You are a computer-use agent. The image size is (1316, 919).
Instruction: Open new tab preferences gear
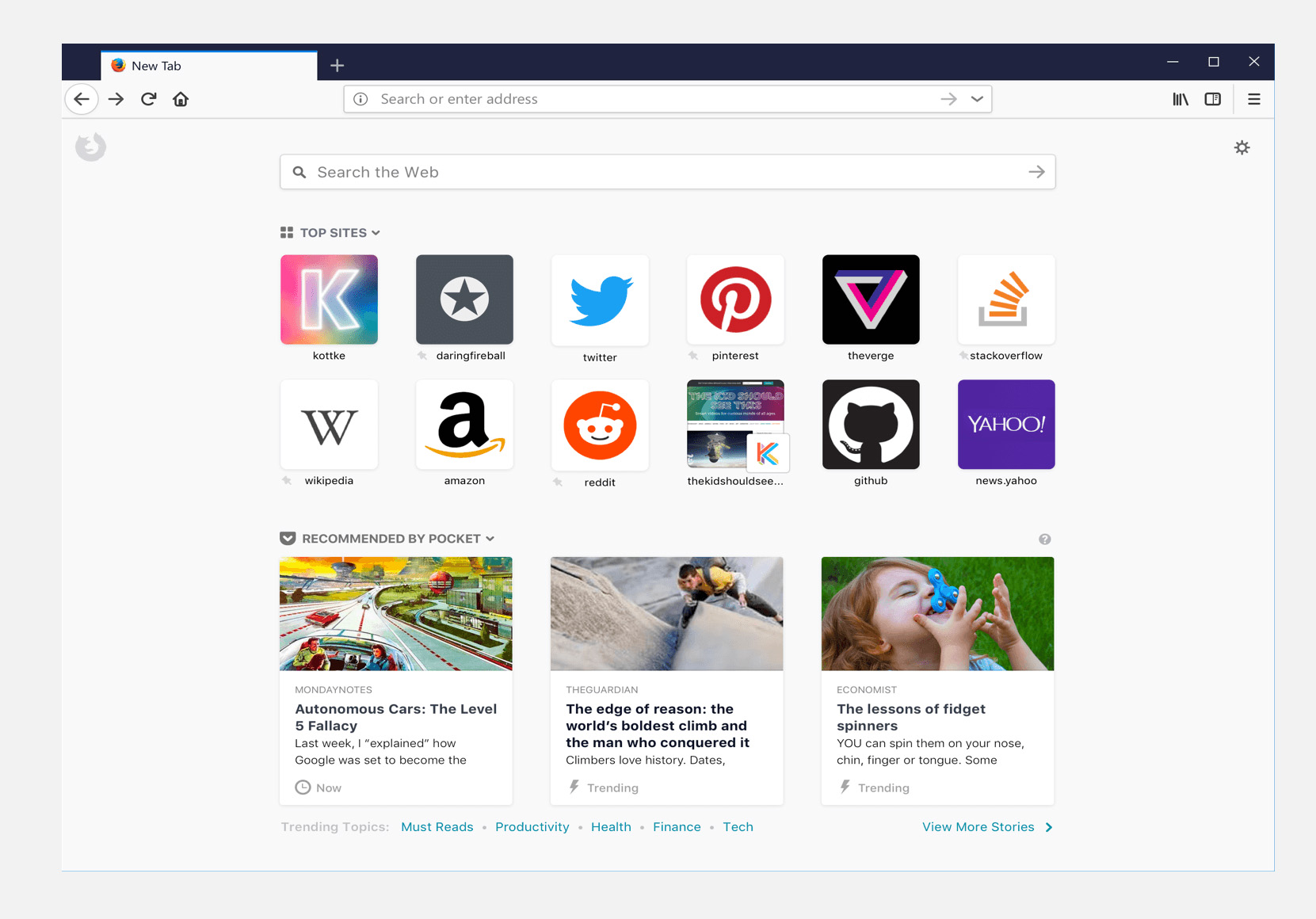tap(1242, 147)
